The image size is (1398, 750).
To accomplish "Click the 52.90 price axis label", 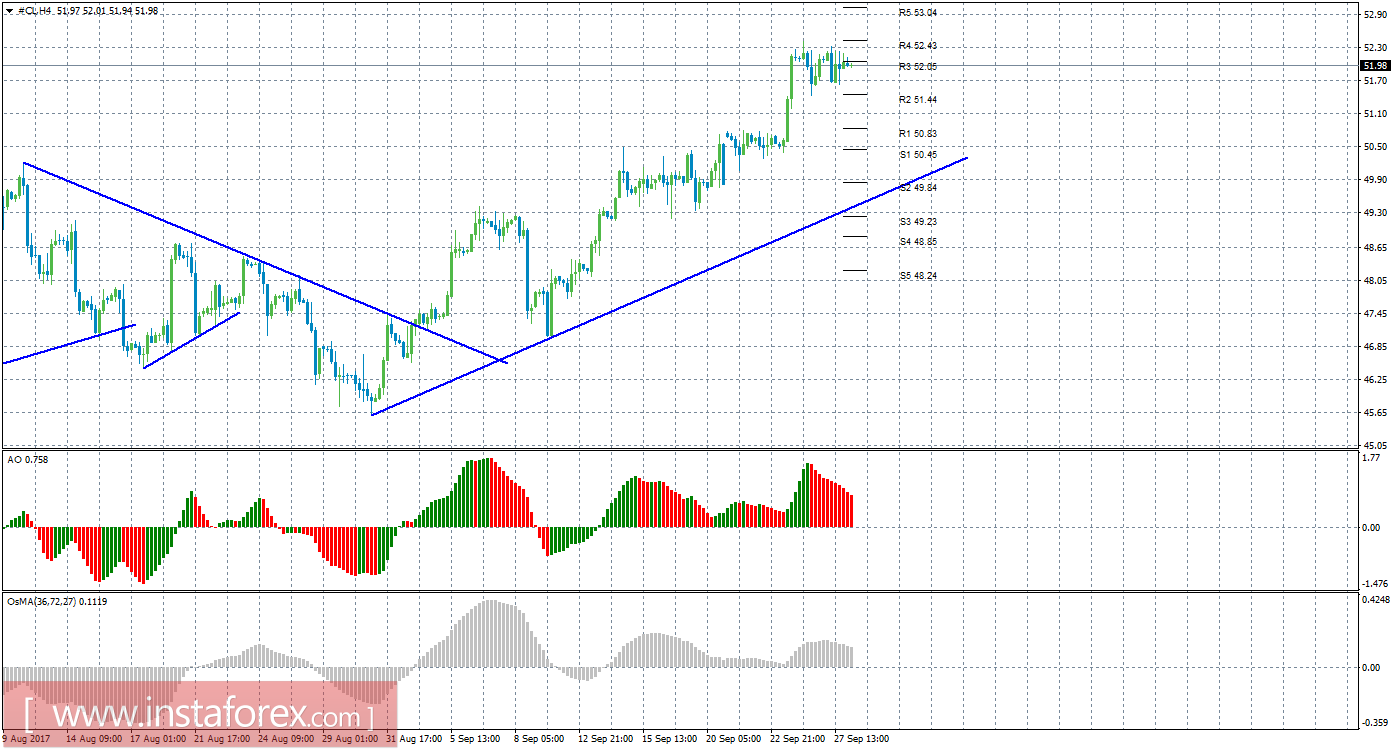I will (1374, 14).
